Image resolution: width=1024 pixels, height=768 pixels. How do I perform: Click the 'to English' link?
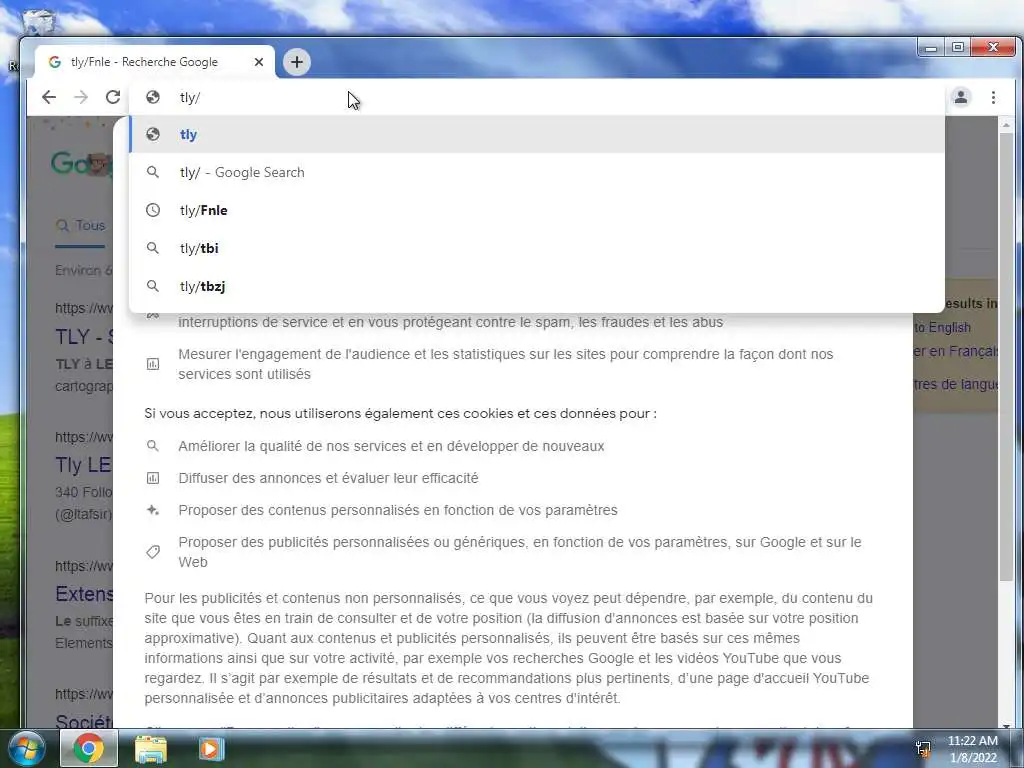tap(942, 327)
